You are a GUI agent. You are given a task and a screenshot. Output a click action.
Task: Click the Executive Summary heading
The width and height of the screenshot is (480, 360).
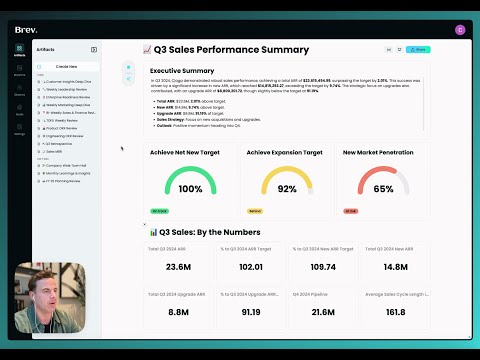182,71
